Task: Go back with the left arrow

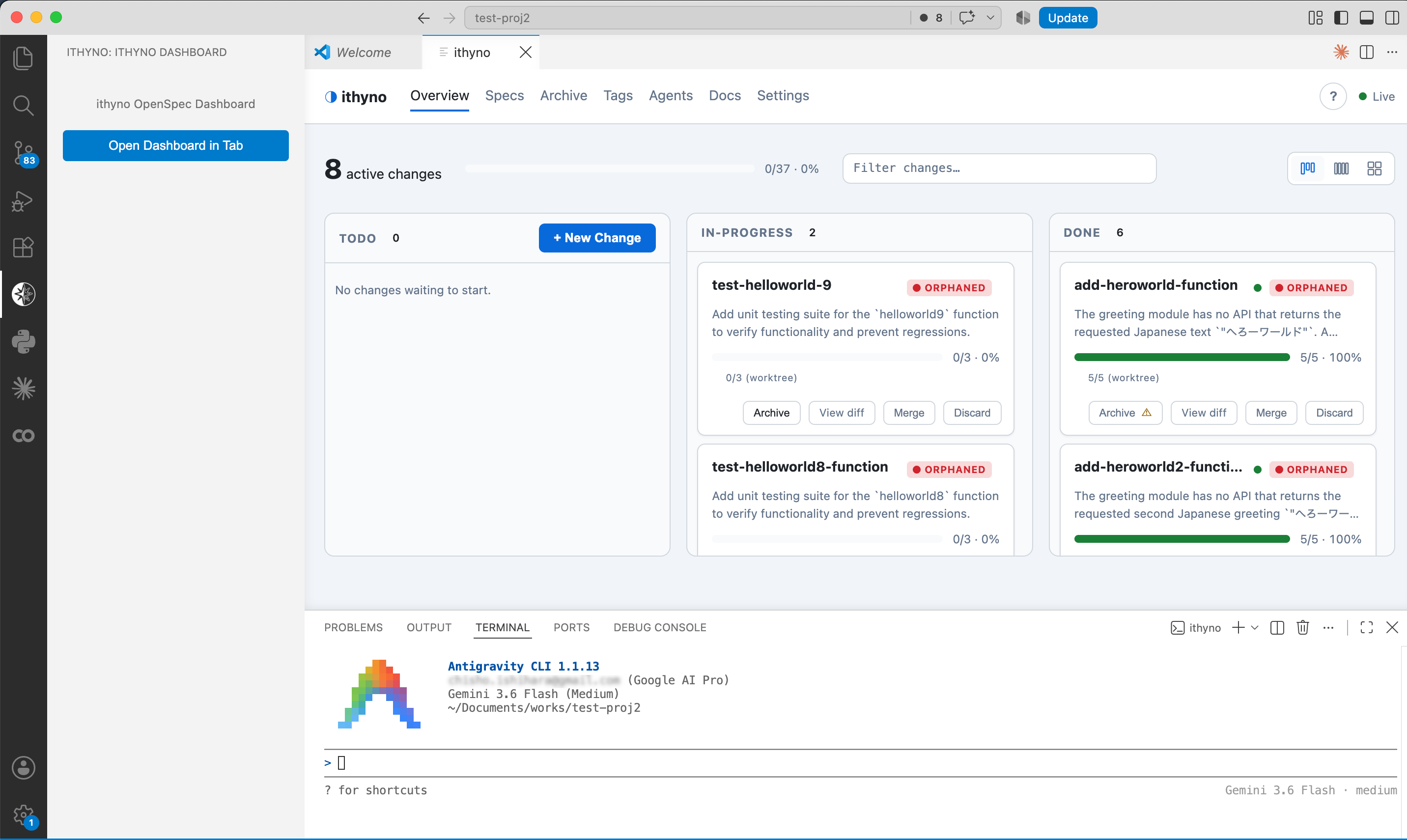Action: click(x=423, y=18)
